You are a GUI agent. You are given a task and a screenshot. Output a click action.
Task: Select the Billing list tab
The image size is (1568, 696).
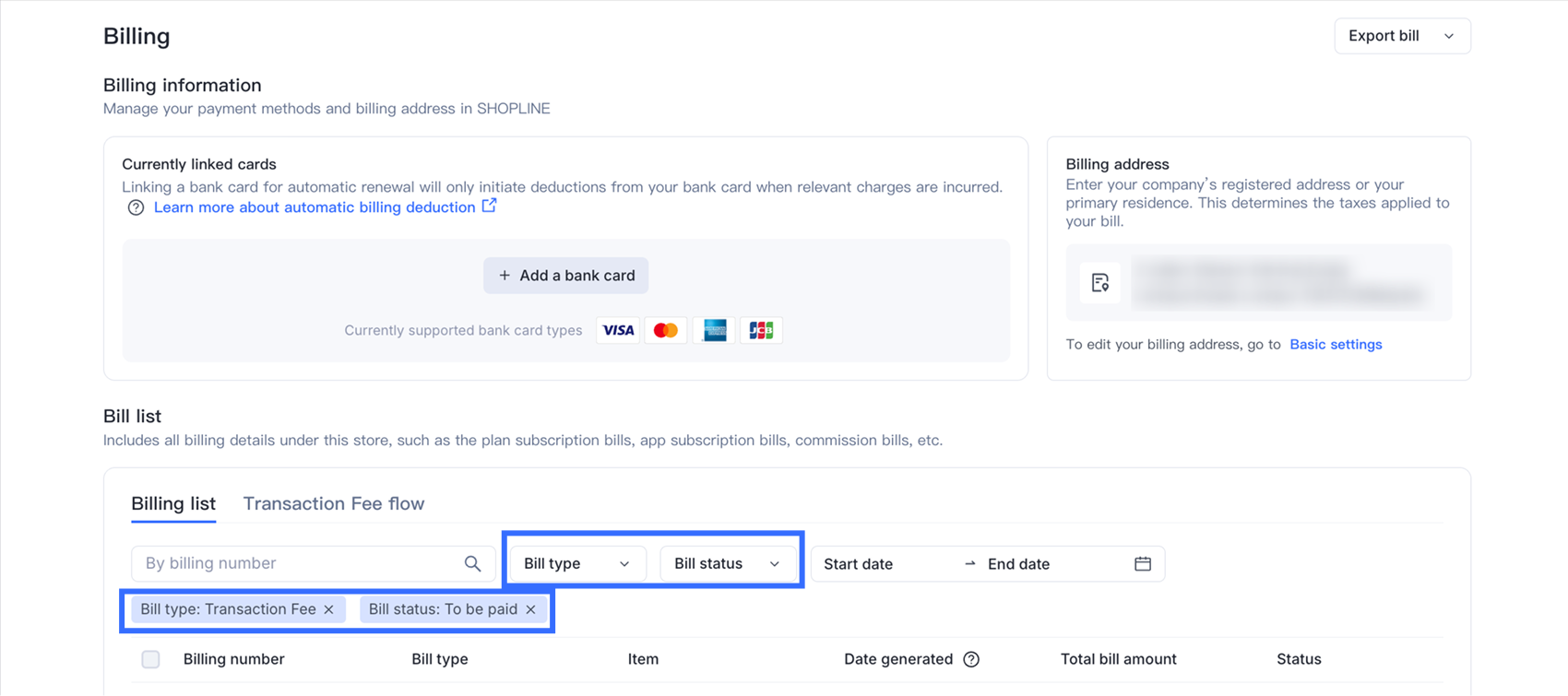[x=173, y=503]
